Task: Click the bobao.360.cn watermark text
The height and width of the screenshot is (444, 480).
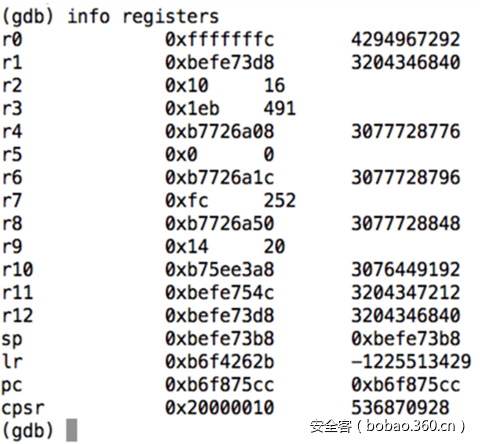Action: point(411,425)
